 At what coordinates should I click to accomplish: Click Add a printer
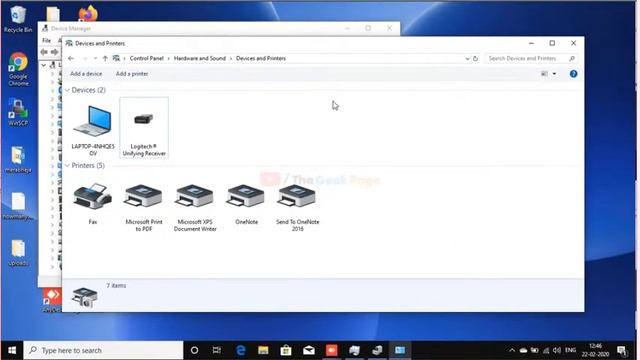(x=132, y=74)
